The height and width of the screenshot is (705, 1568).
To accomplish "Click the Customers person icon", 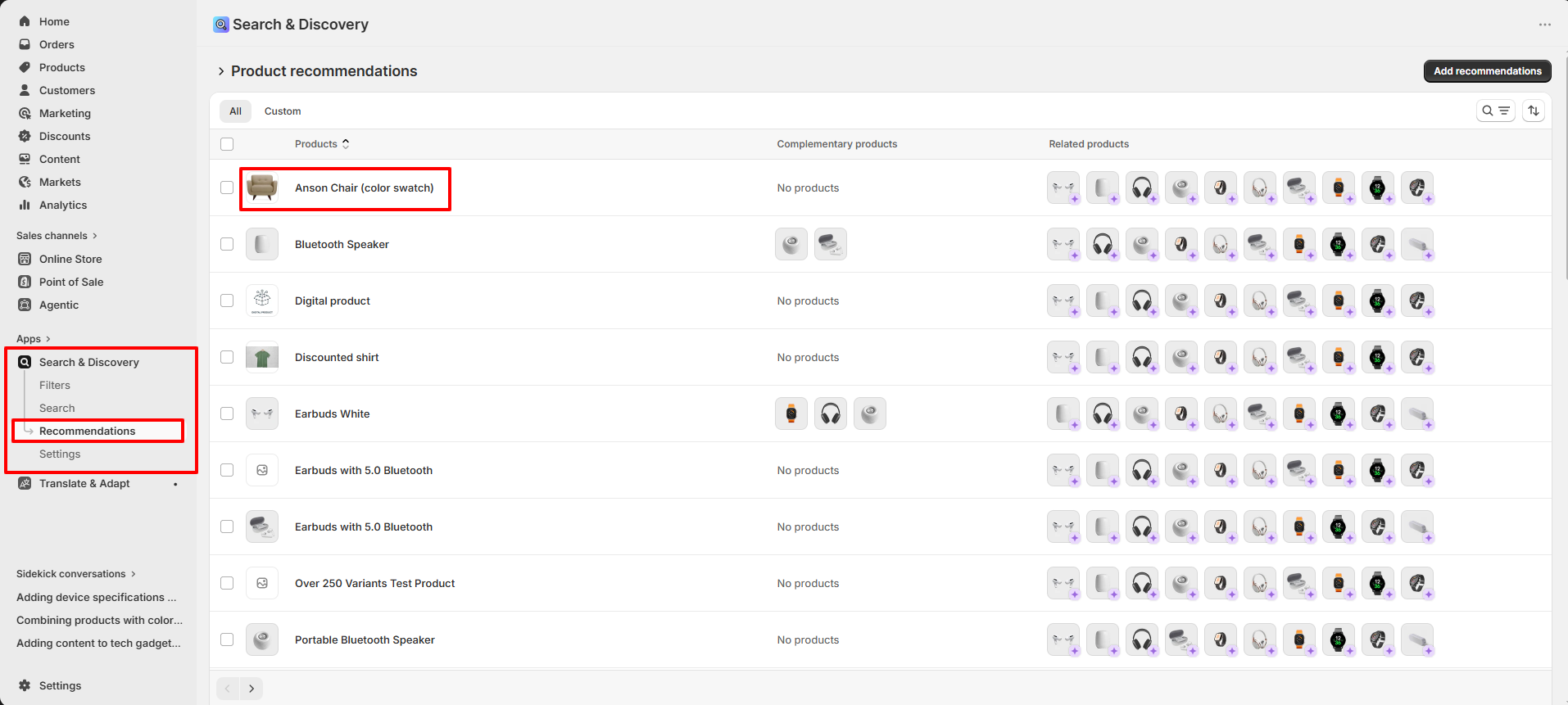I will [x=25, y=90].
